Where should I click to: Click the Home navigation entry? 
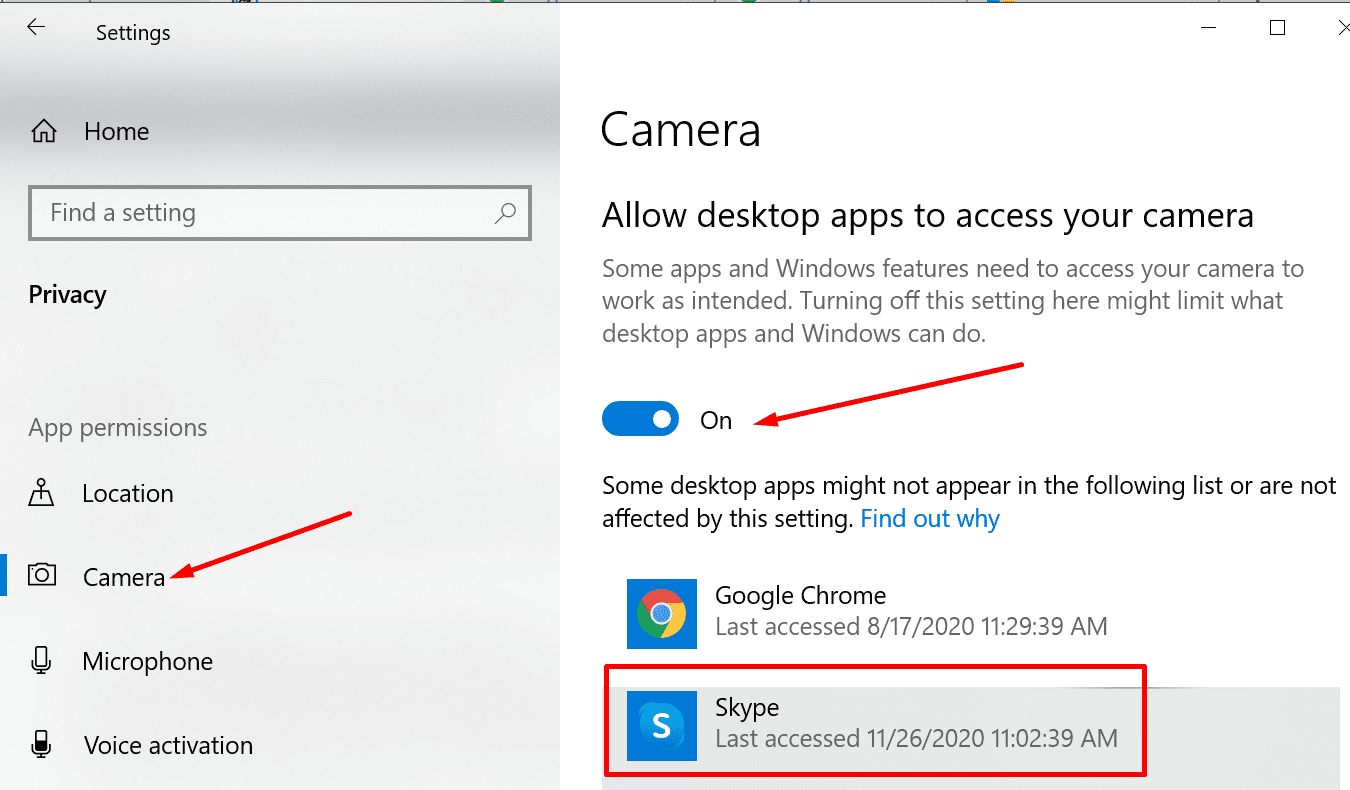click(x=116, y=130)
